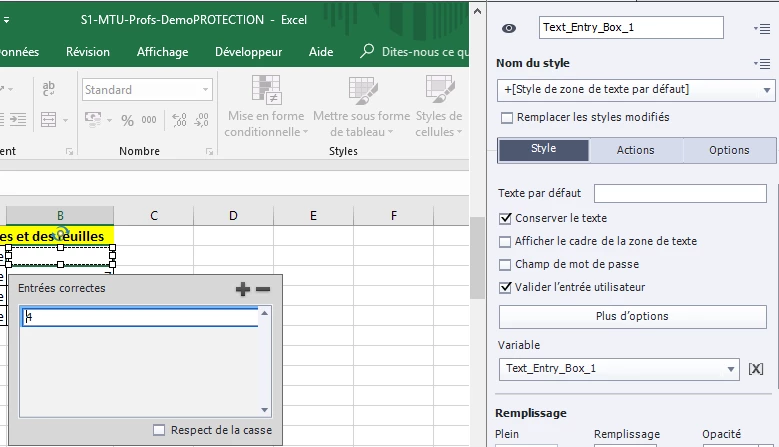Expand Mettre sous forme de tableau arrow
The width and height of the screenshot is (779, 447).
click(x=390, y=132)
